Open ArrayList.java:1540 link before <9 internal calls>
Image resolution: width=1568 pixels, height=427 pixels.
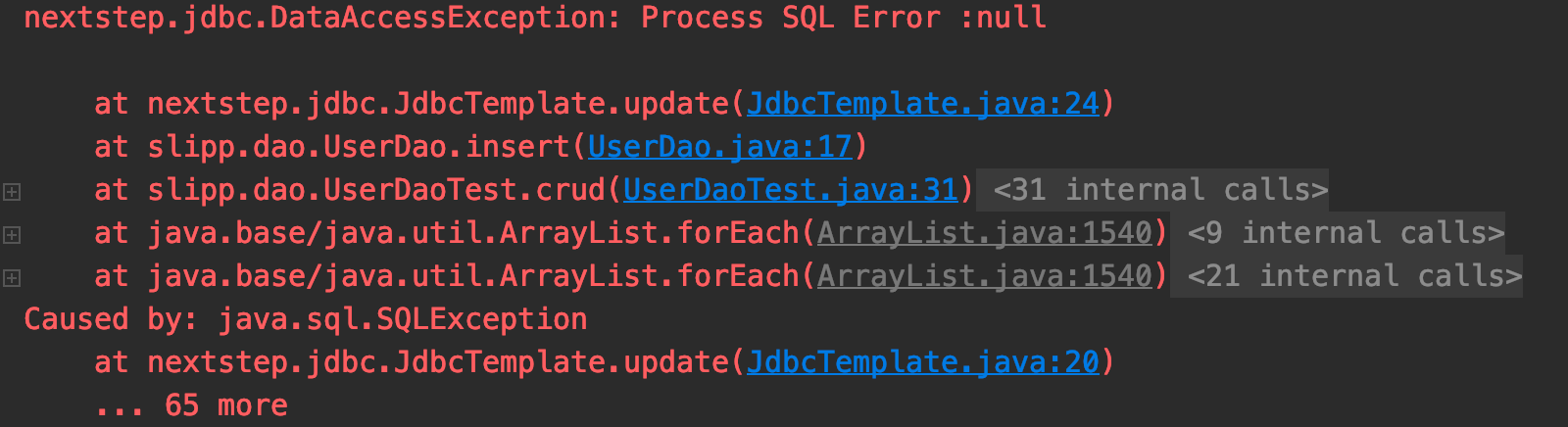pyautogui.click(x=984, y=233)
